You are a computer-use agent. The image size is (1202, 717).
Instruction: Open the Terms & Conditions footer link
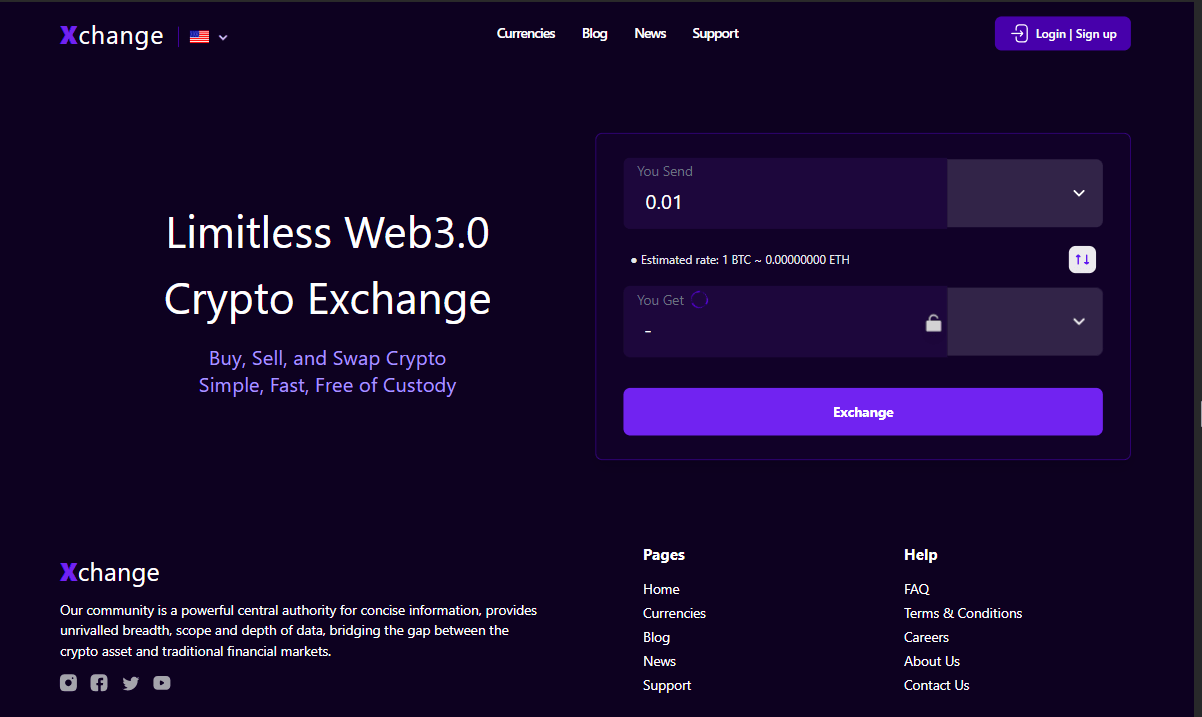[962, 613]
